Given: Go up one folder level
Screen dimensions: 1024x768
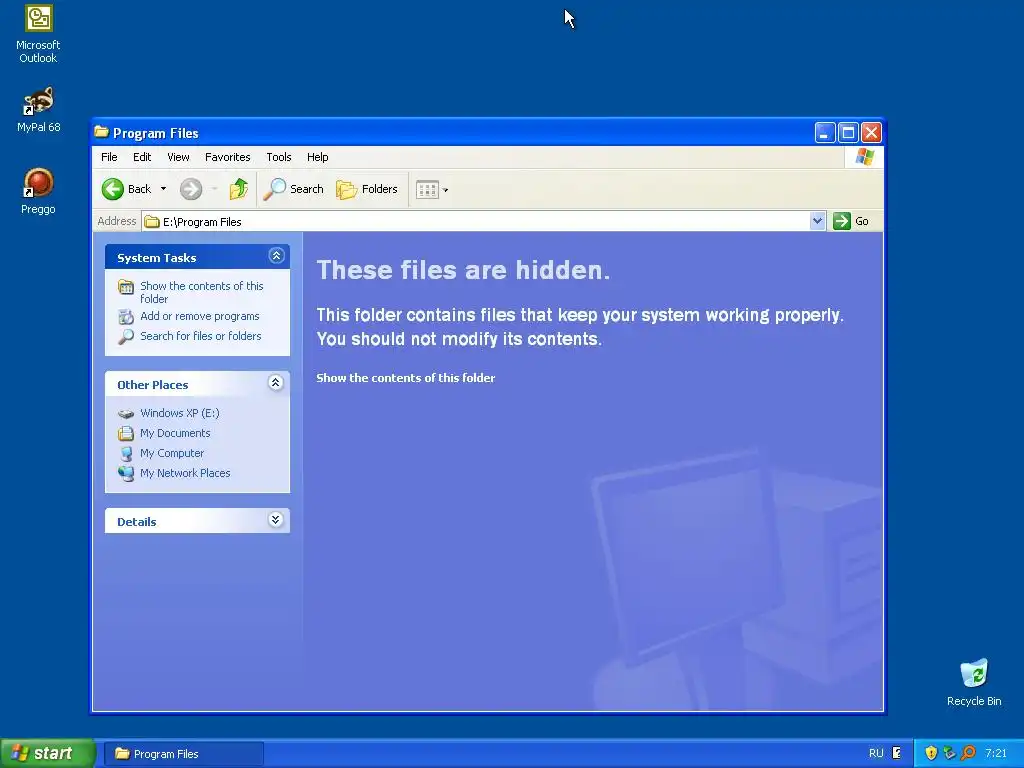Looking at the screenshot, I should [238, 189].
